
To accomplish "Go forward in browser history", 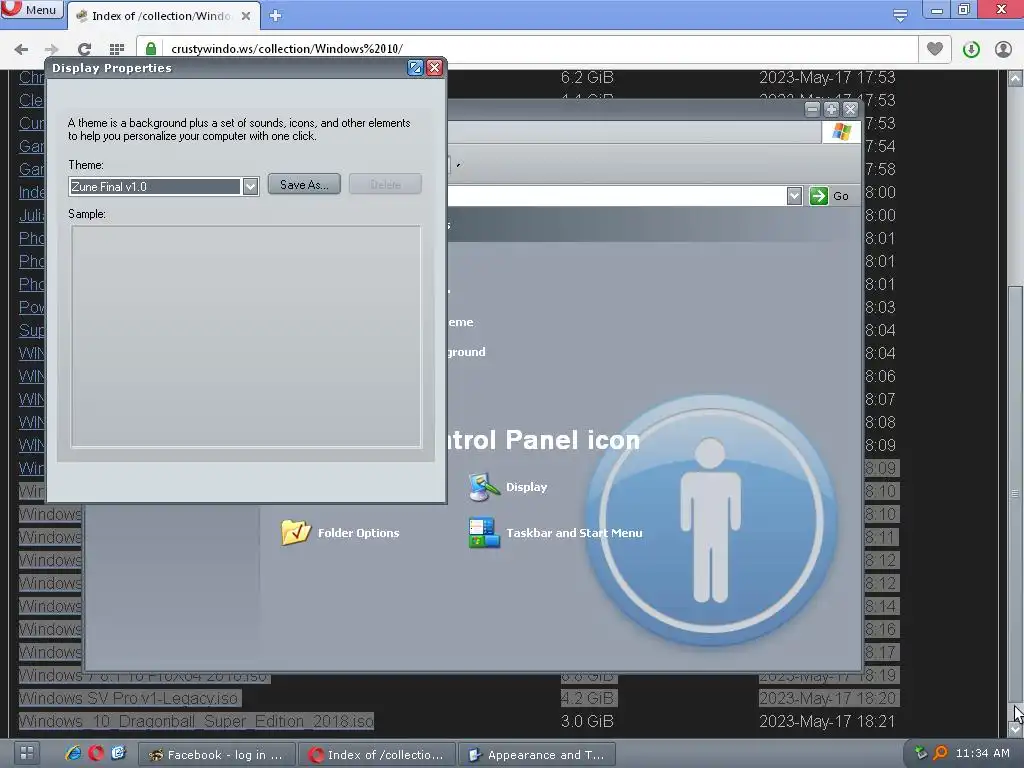I will (52, 49).
